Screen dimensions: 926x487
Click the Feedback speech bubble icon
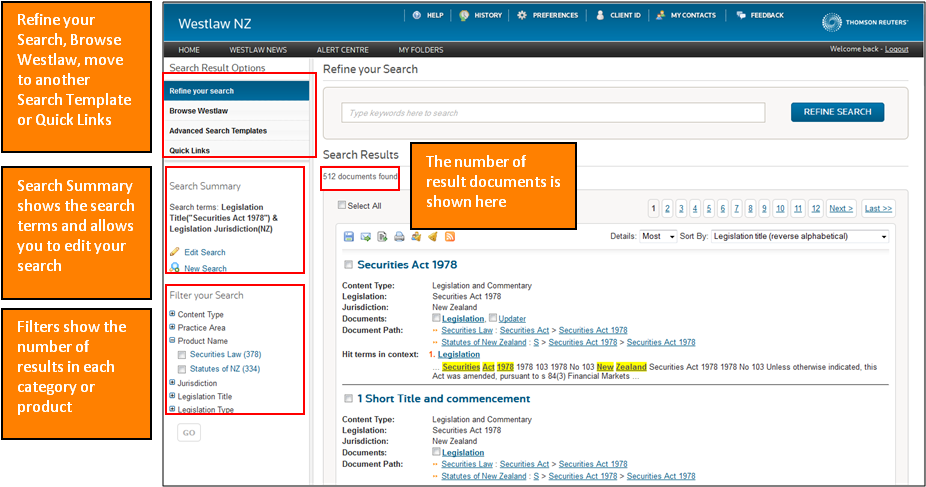[741, 15]
